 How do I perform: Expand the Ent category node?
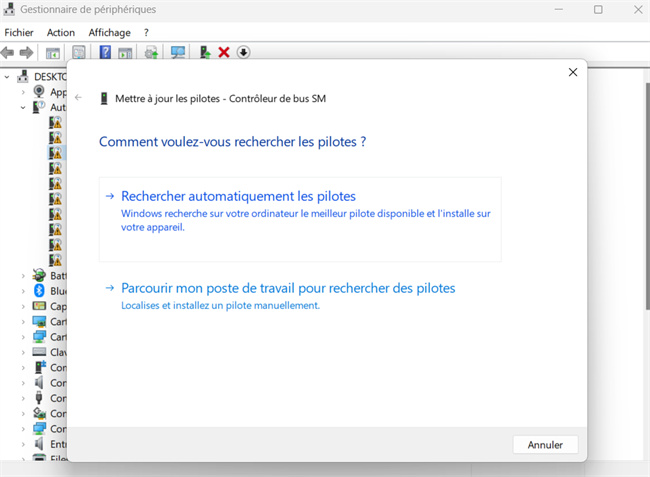[23, 444]
